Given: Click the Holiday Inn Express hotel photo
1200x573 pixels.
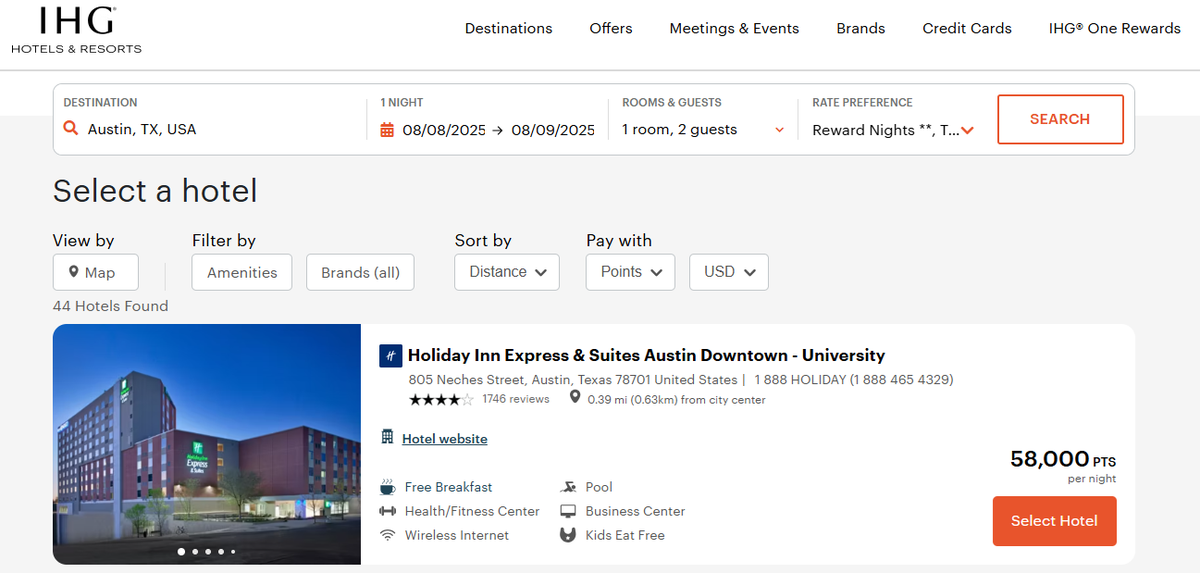Looking at the screenshot, I should coord(207,444).
